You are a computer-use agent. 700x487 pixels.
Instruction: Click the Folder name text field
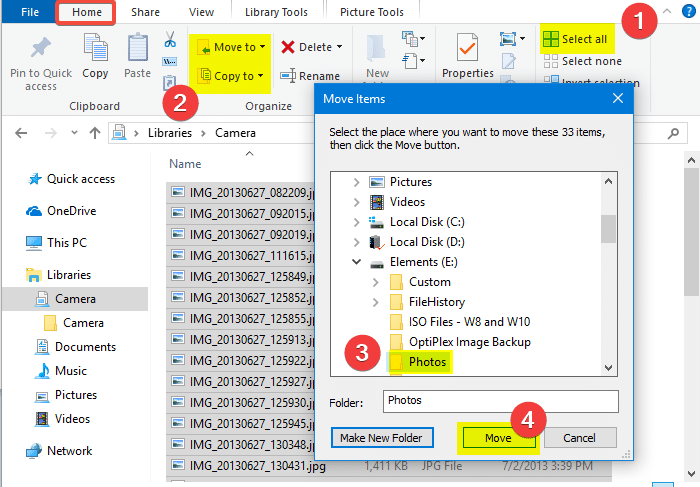click(500, 400)
